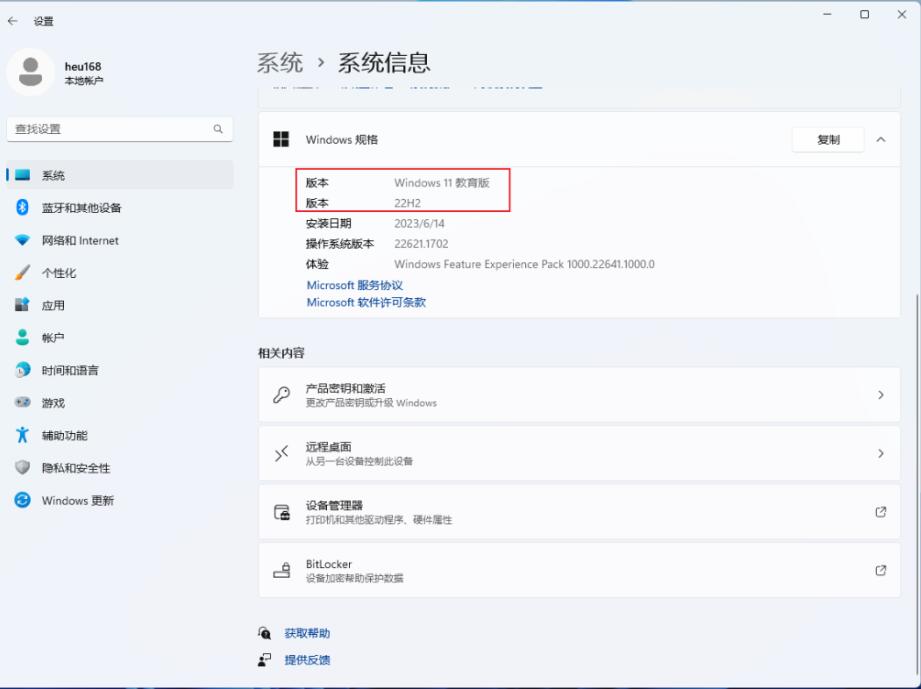Screen dimensions: 921x689
Task: Click the 22621.1702 OS build value
Action: [421, 244]
